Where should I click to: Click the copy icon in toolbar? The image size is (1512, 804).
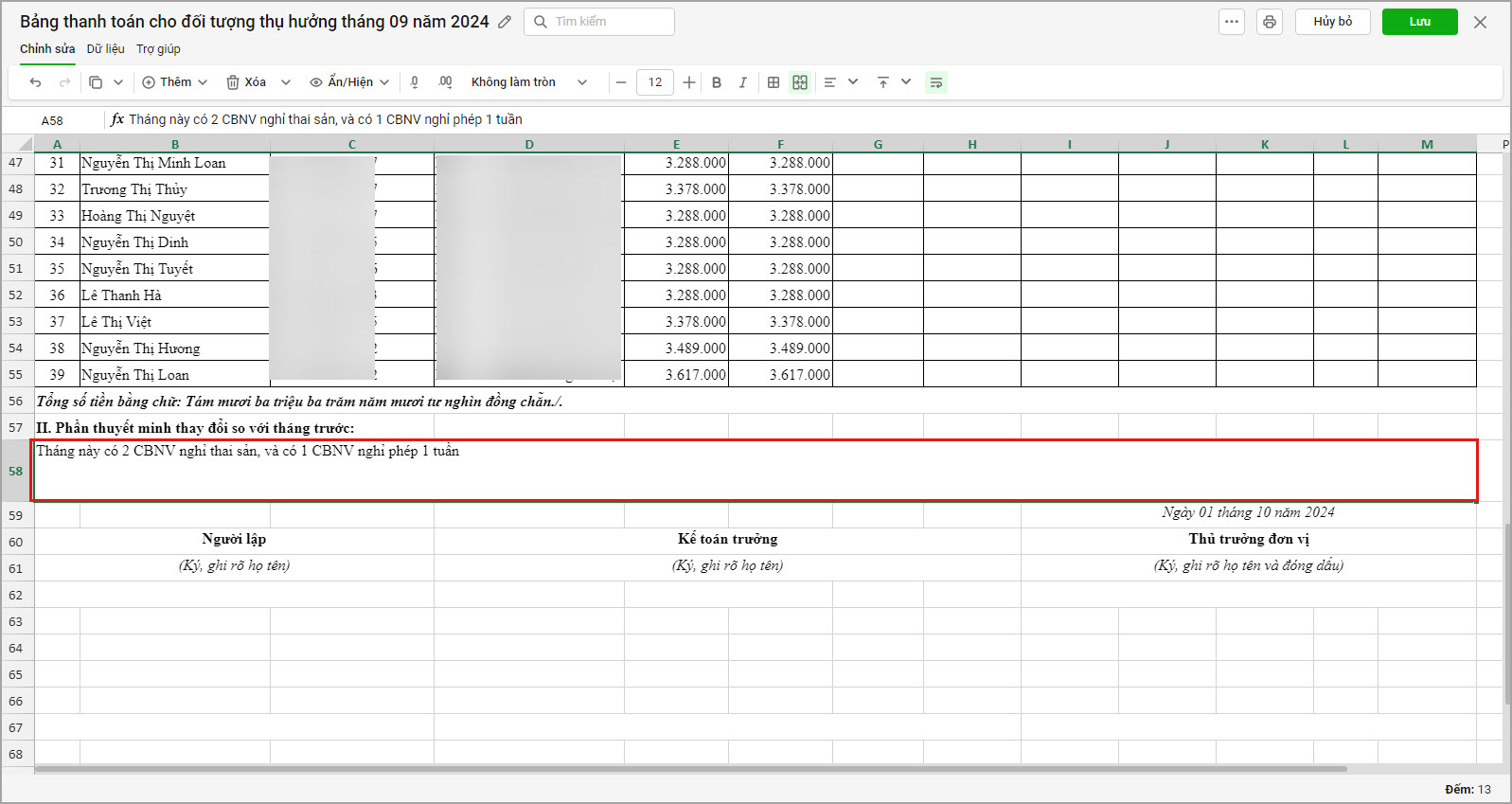[96, 82]
